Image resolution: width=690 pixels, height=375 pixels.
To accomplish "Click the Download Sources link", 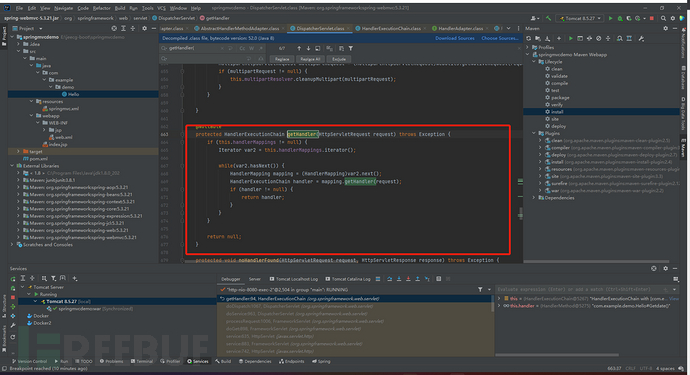I will tap(455, 38).
